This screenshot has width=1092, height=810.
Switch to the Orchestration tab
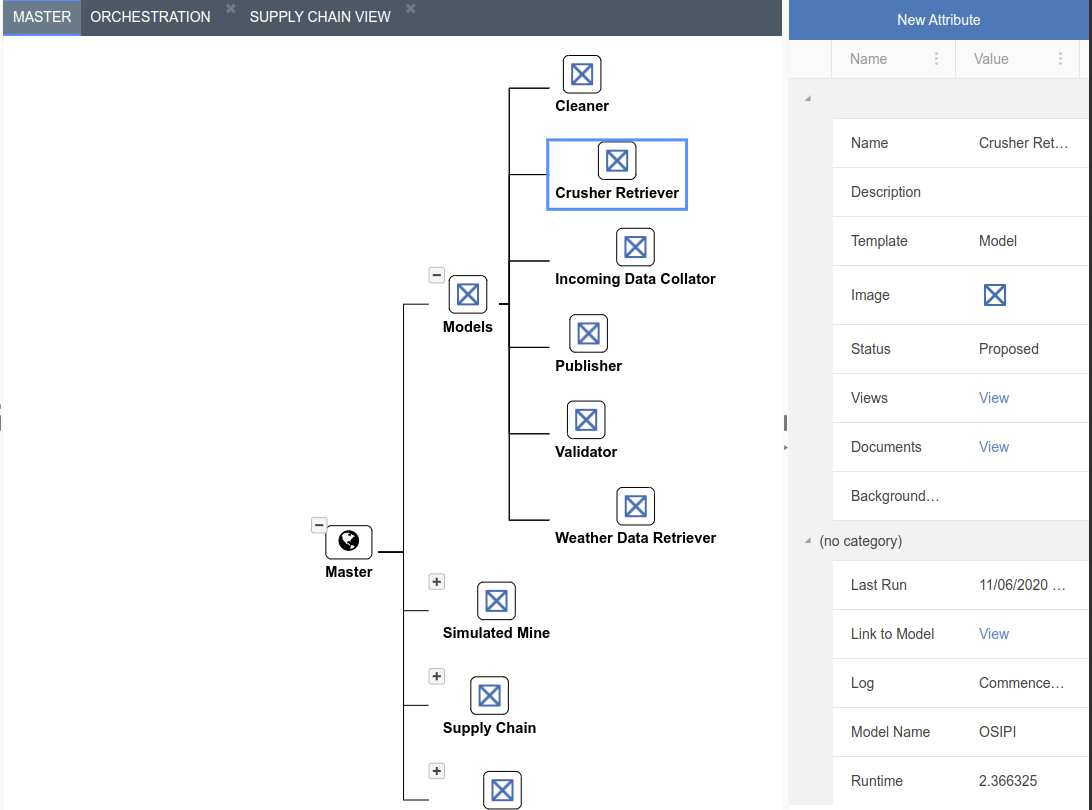pyautogui.click(x=150, y=17)
